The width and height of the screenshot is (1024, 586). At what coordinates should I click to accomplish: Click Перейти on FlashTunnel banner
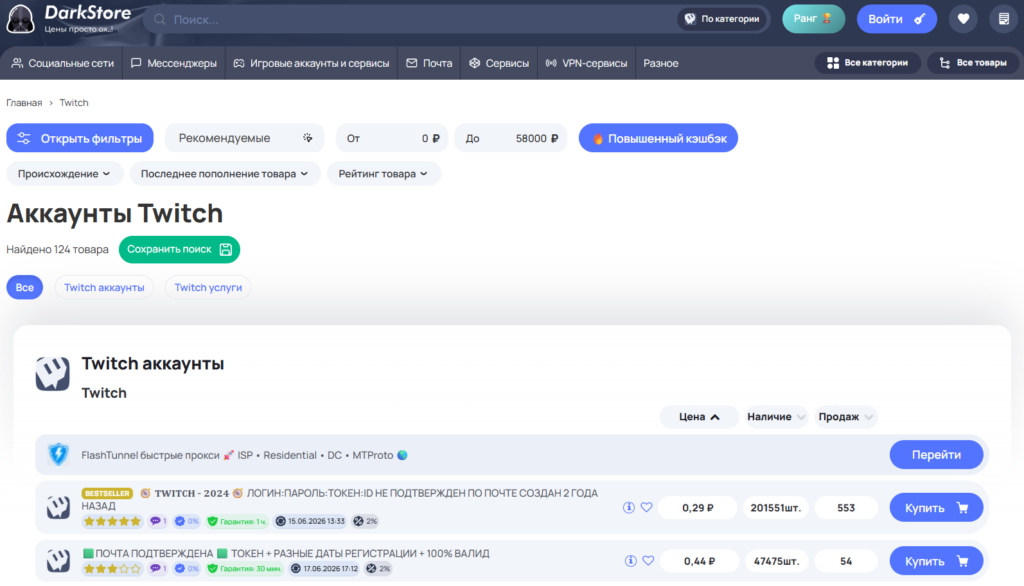pos(936,455)
